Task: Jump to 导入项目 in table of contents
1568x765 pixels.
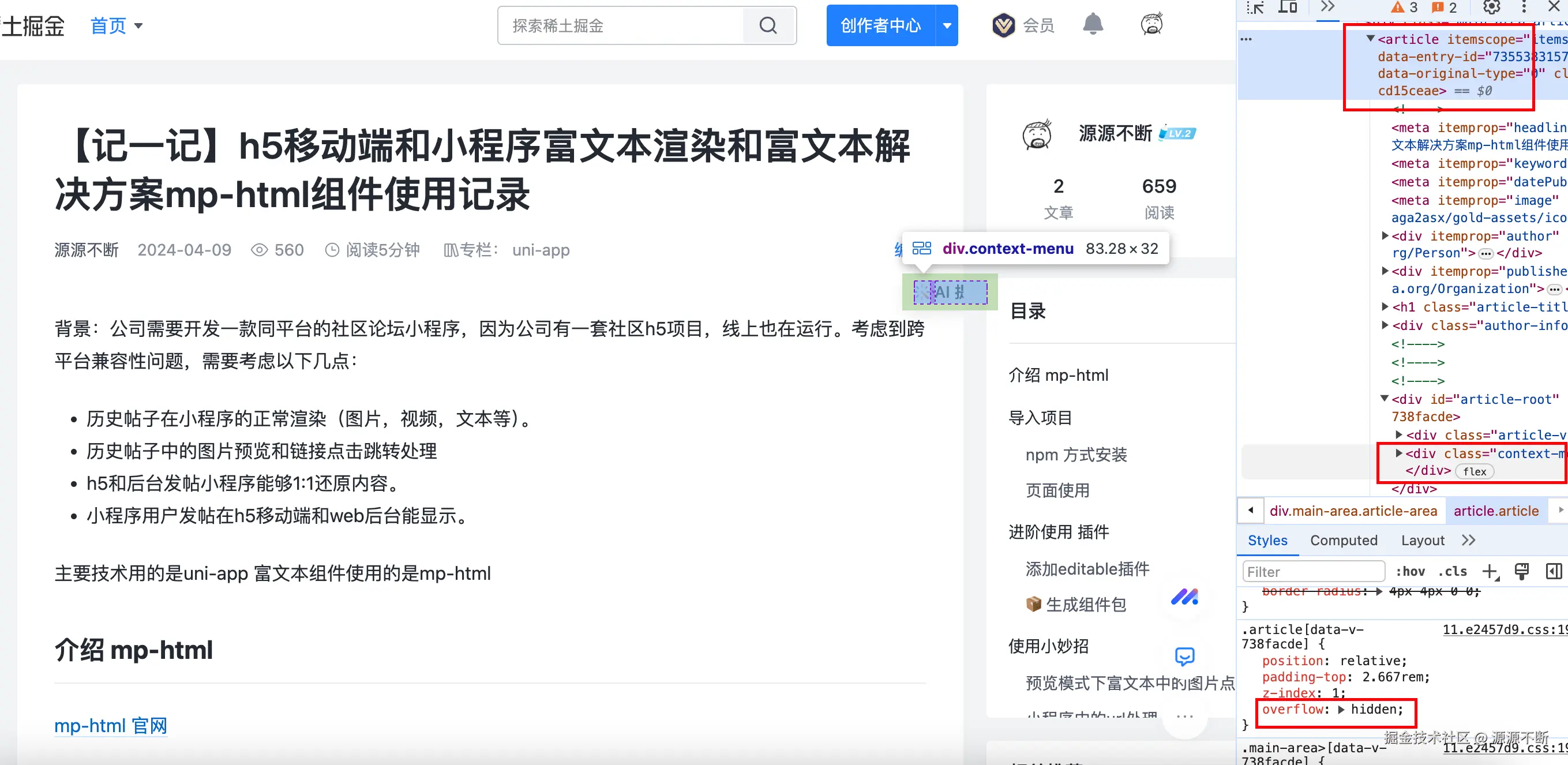Action: point(1040,418)
